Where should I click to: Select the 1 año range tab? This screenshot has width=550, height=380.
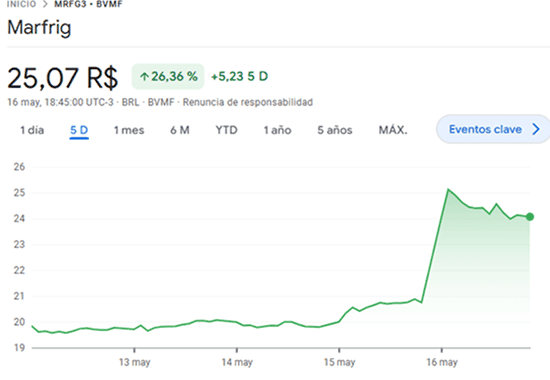pyautogui.click(x=277, y=130)
